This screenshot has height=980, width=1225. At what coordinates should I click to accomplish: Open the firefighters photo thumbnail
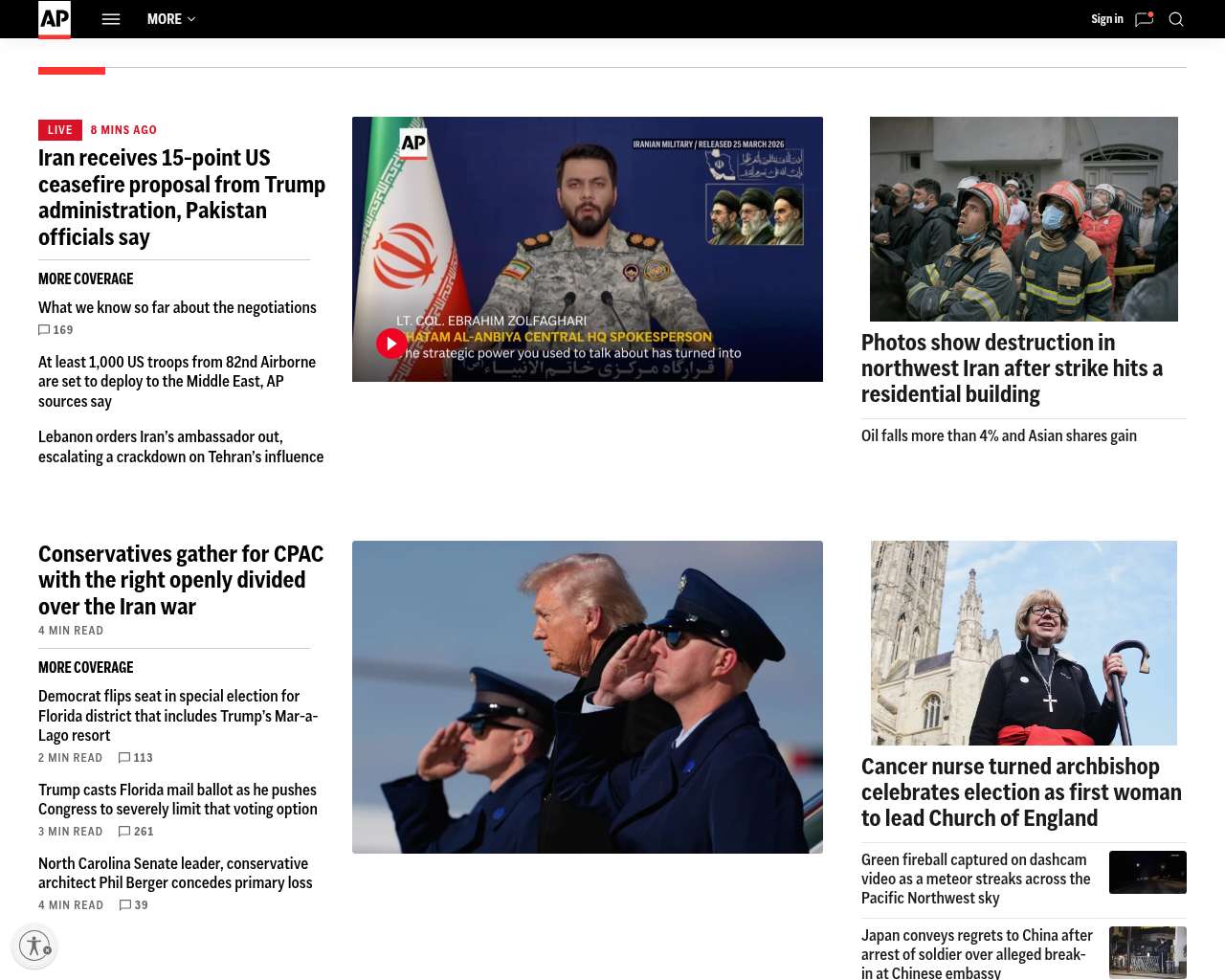click(x=1024, y=219)
